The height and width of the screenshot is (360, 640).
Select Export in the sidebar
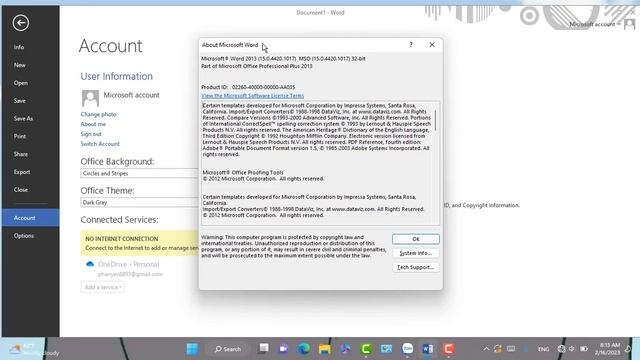(x=22, y=172)
